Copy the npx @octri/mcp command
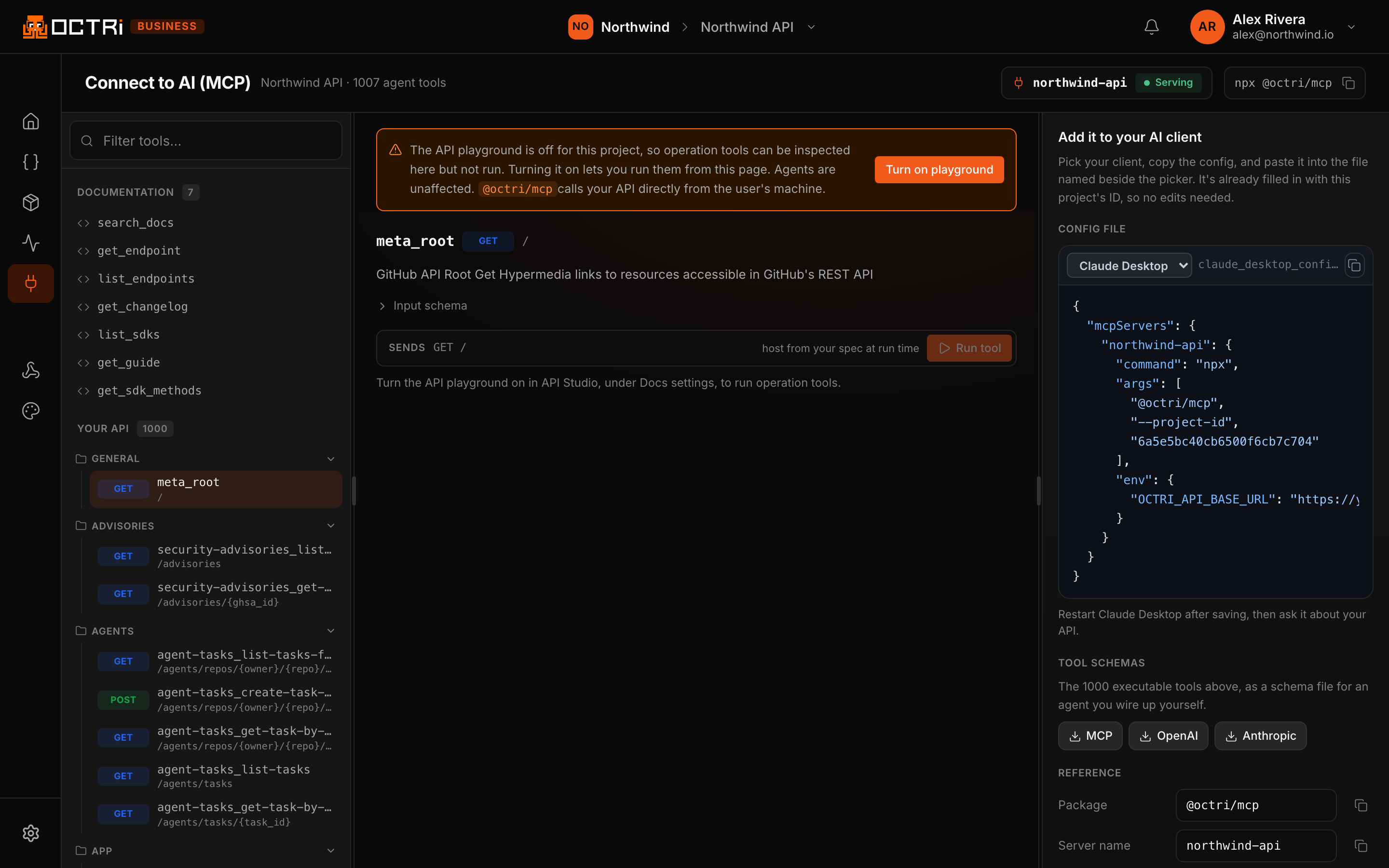 [x=1348, y=82]
